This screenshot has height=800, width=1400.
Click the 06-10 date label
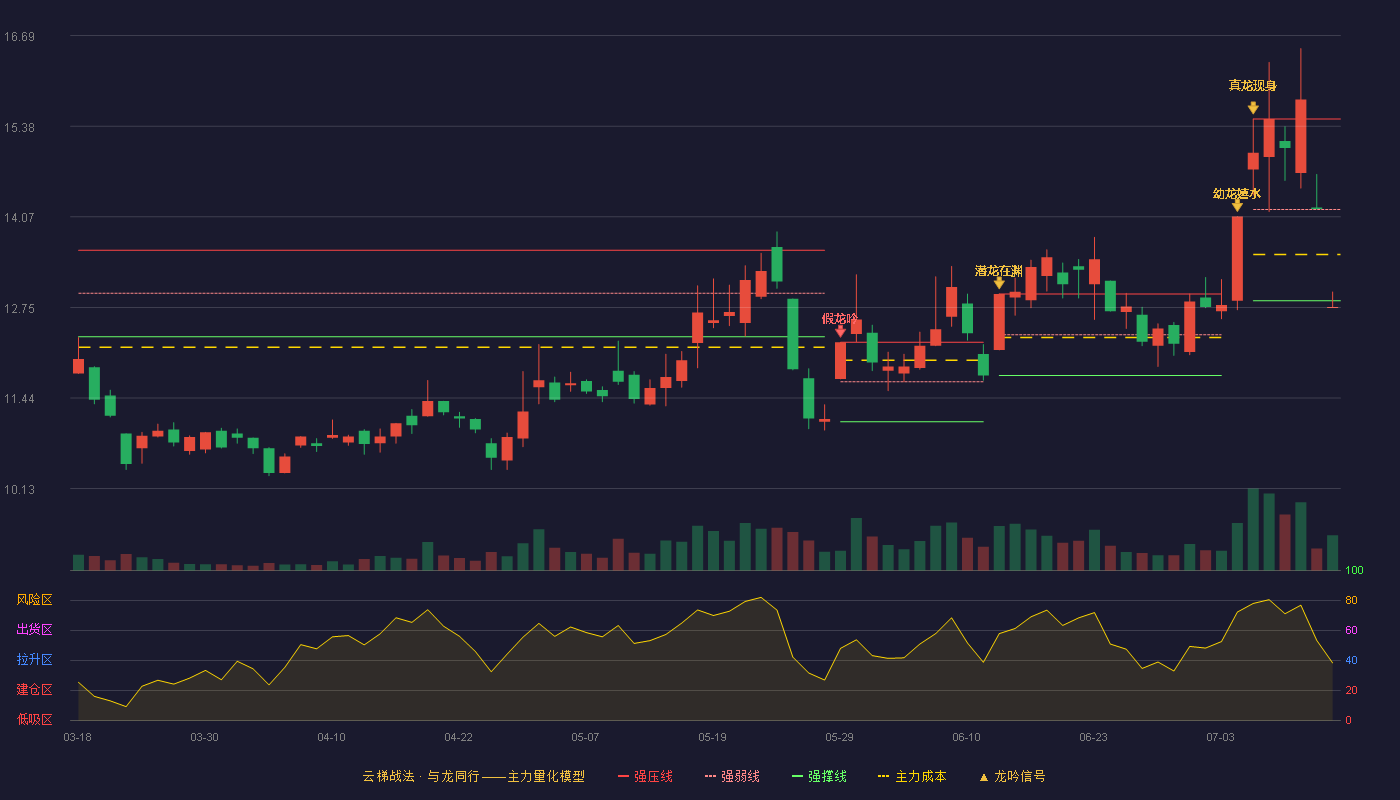(x=966, y=737)
